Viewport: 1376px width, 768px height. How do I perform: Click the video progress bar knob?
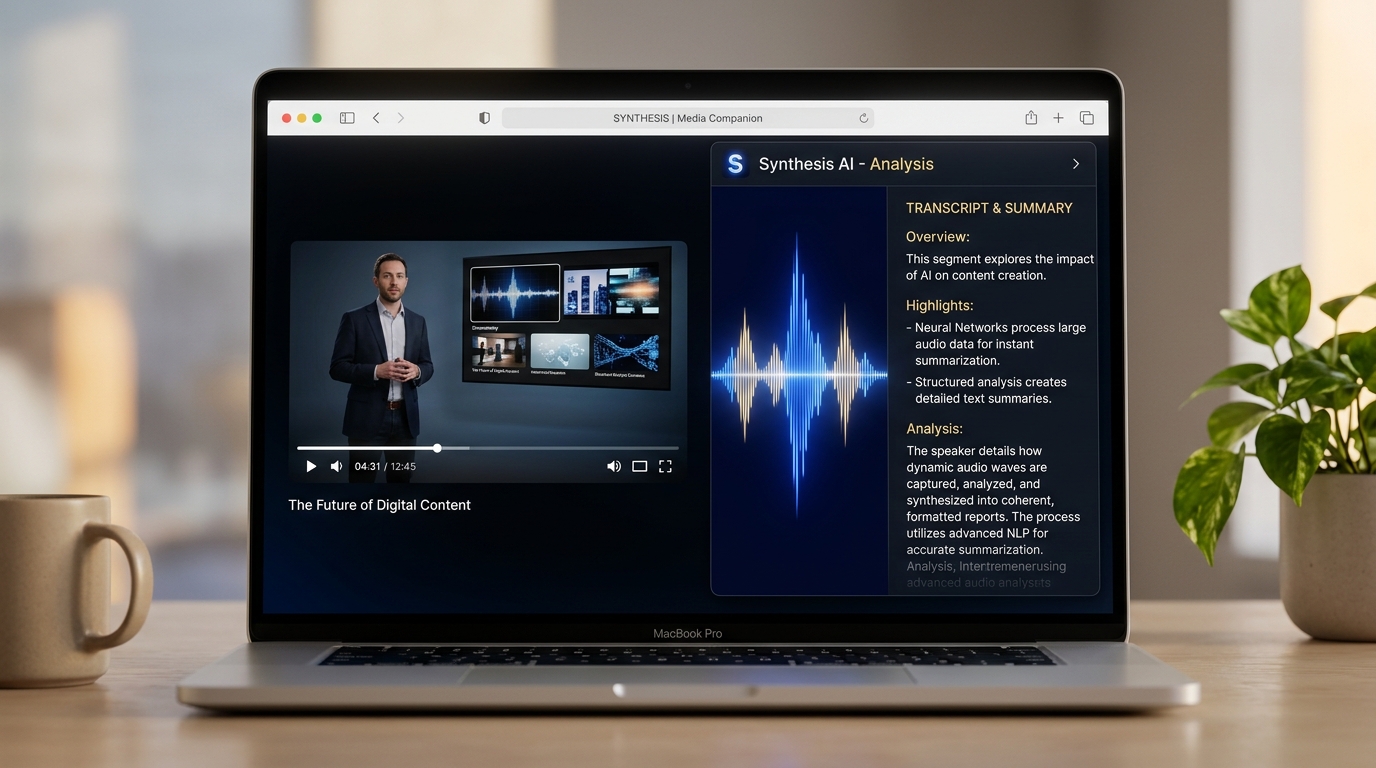pyautogui.click(x=437, y=448)
